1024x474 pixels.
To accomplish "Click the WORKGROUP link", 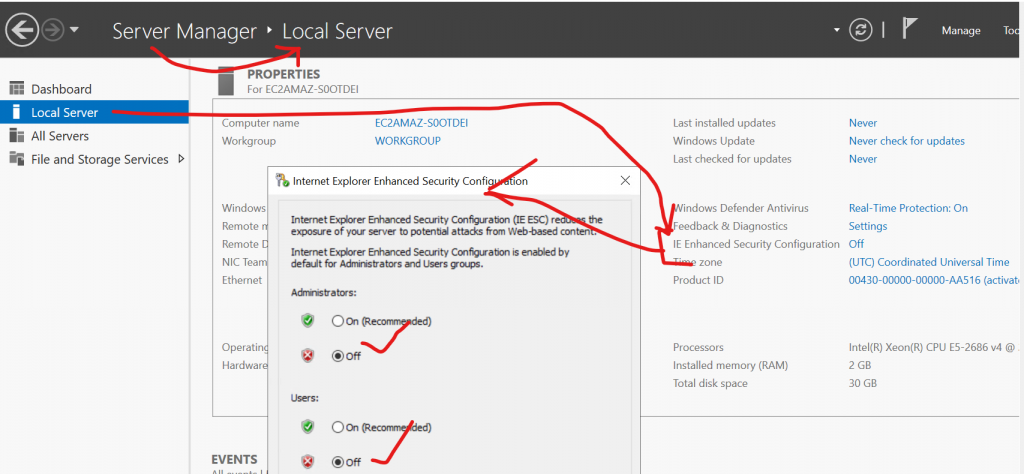I will tap(407, 141).
